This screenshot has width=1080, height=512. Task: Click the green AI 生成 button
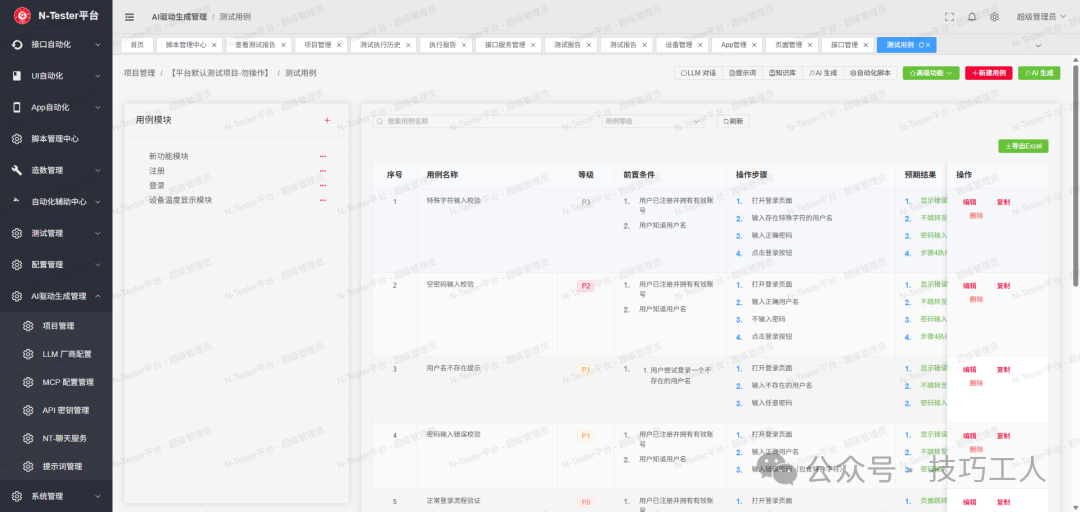click(1039, 72)
